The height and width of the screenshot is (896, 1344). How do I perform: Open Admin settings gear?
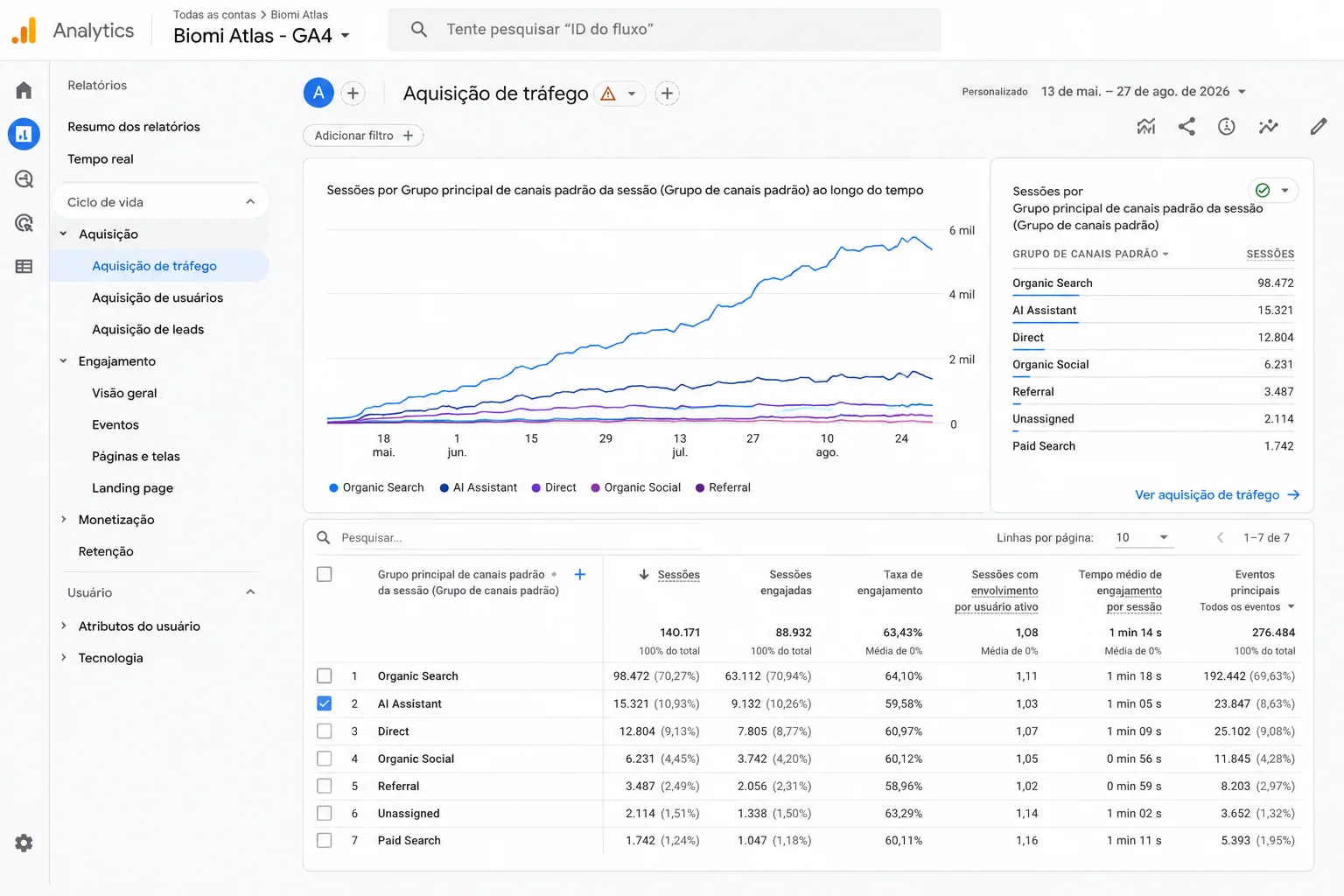coord(24,843)
